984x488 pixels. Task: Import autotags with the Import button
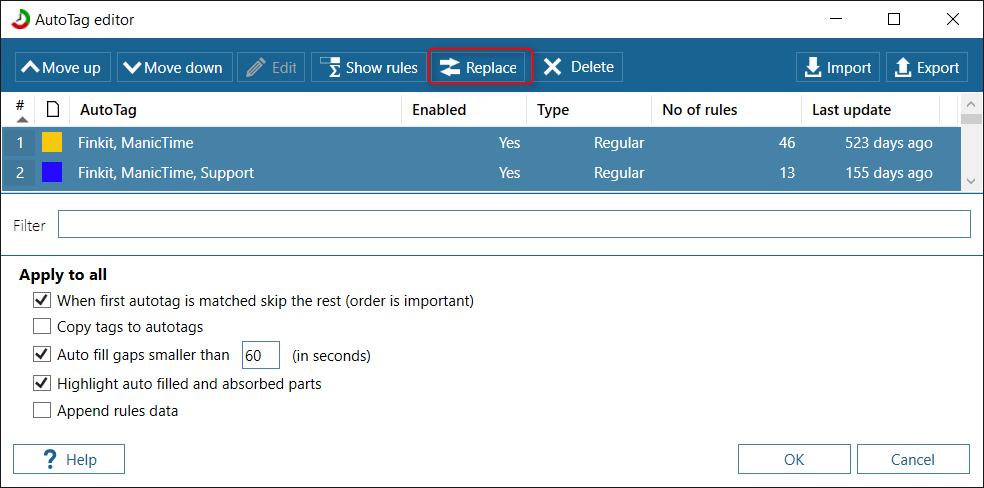point(838,67)
